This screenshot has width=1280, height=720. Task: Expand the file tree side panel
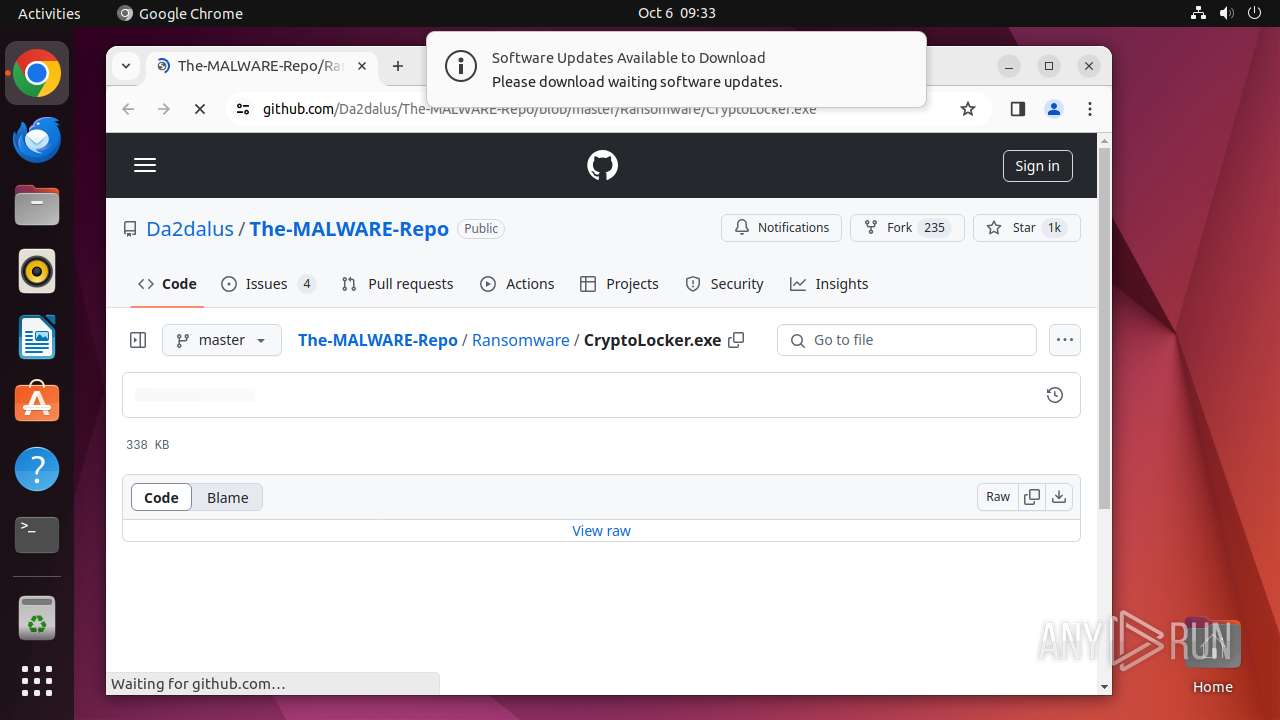(138, 340)
